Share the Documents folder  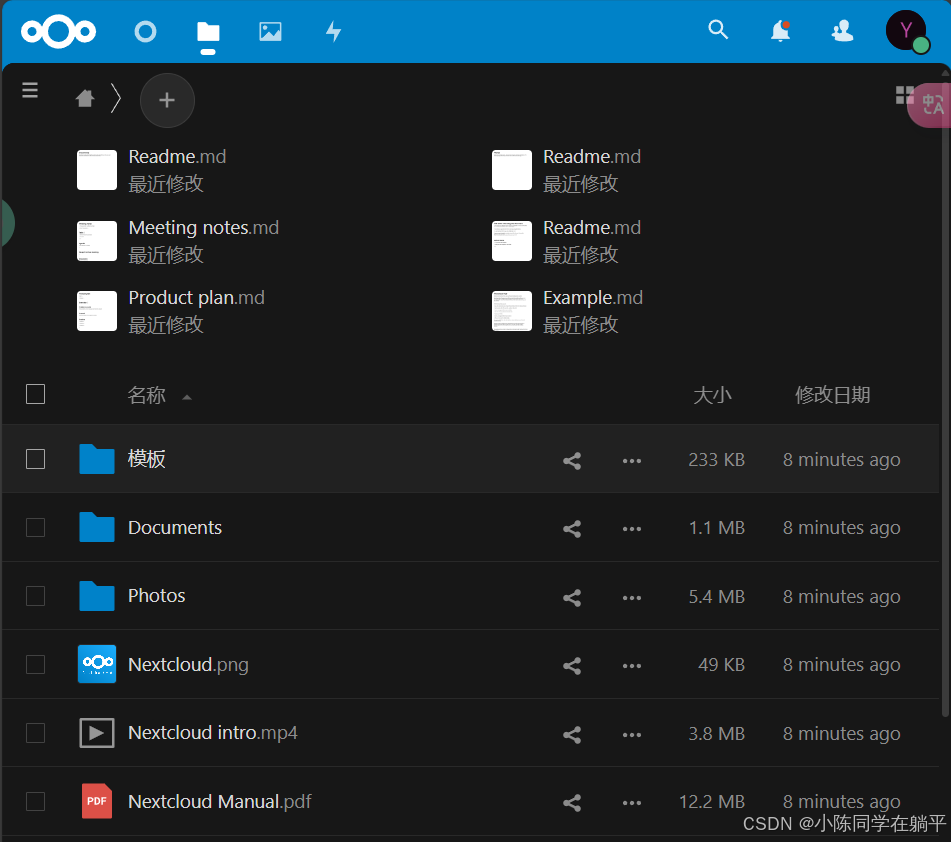tap(572, 528)
